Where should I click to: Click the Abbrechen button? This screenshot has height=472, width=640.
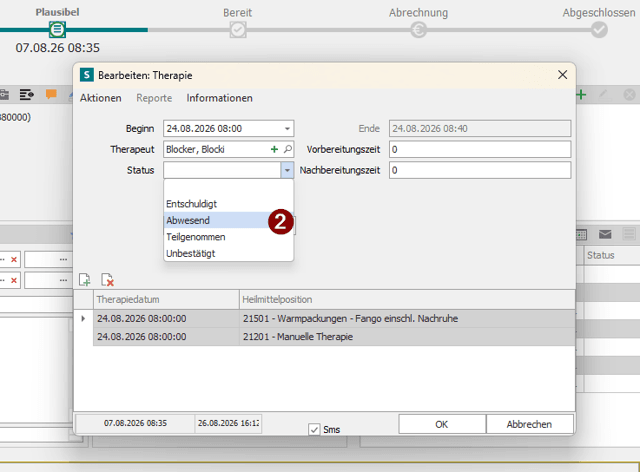[x=530, y=424]
